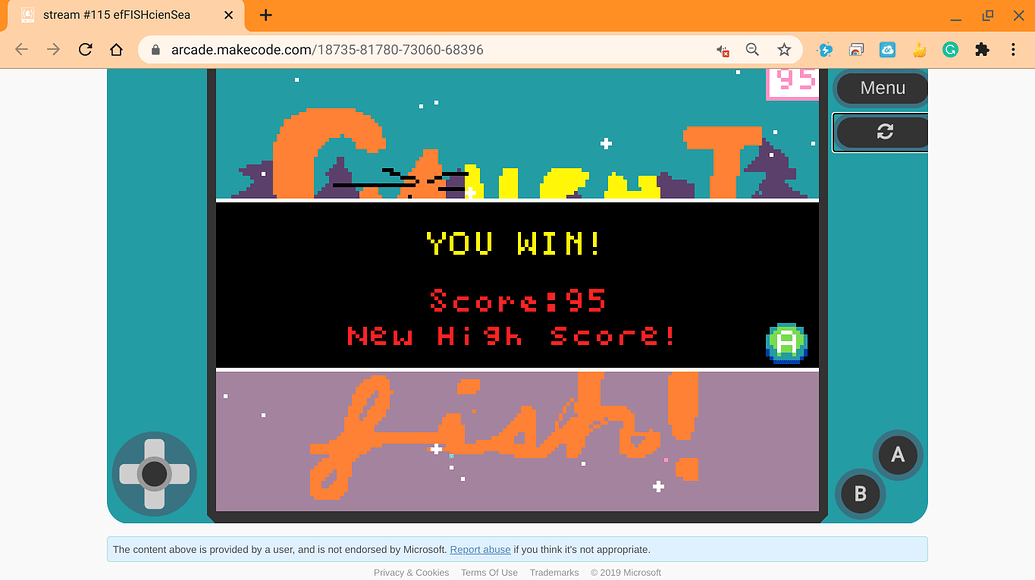The height and width of the screenshot is (580, 1035).
Task: Open page zoom via the magnifier icon
Action: point(752,48)
